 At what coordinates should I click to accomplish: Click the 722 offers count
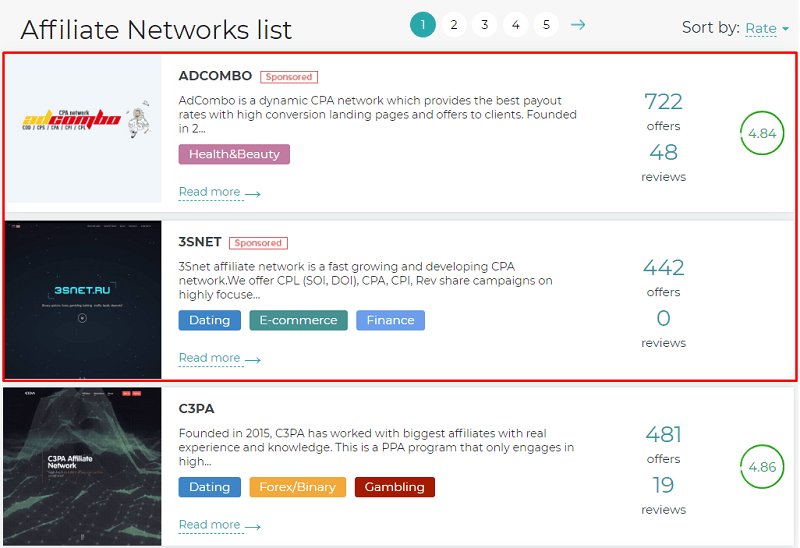tap(663, 102)
